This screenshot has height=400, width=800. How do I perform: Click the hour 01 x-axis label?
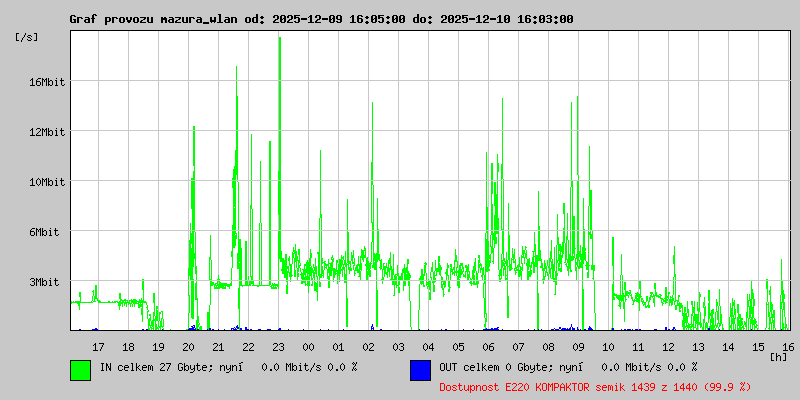coord(338,347)
